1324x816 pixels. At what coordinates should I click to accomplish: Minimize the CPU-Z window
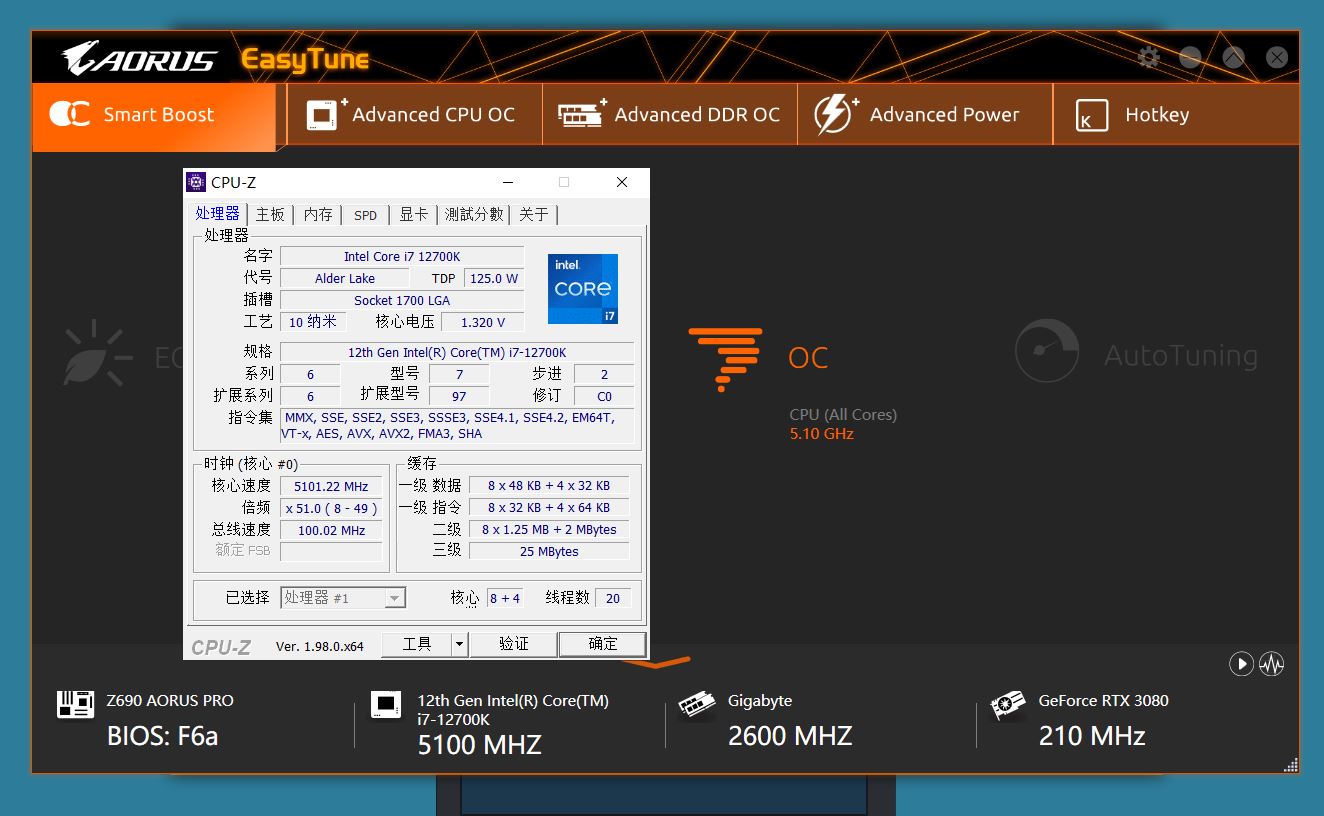point(509,182)
